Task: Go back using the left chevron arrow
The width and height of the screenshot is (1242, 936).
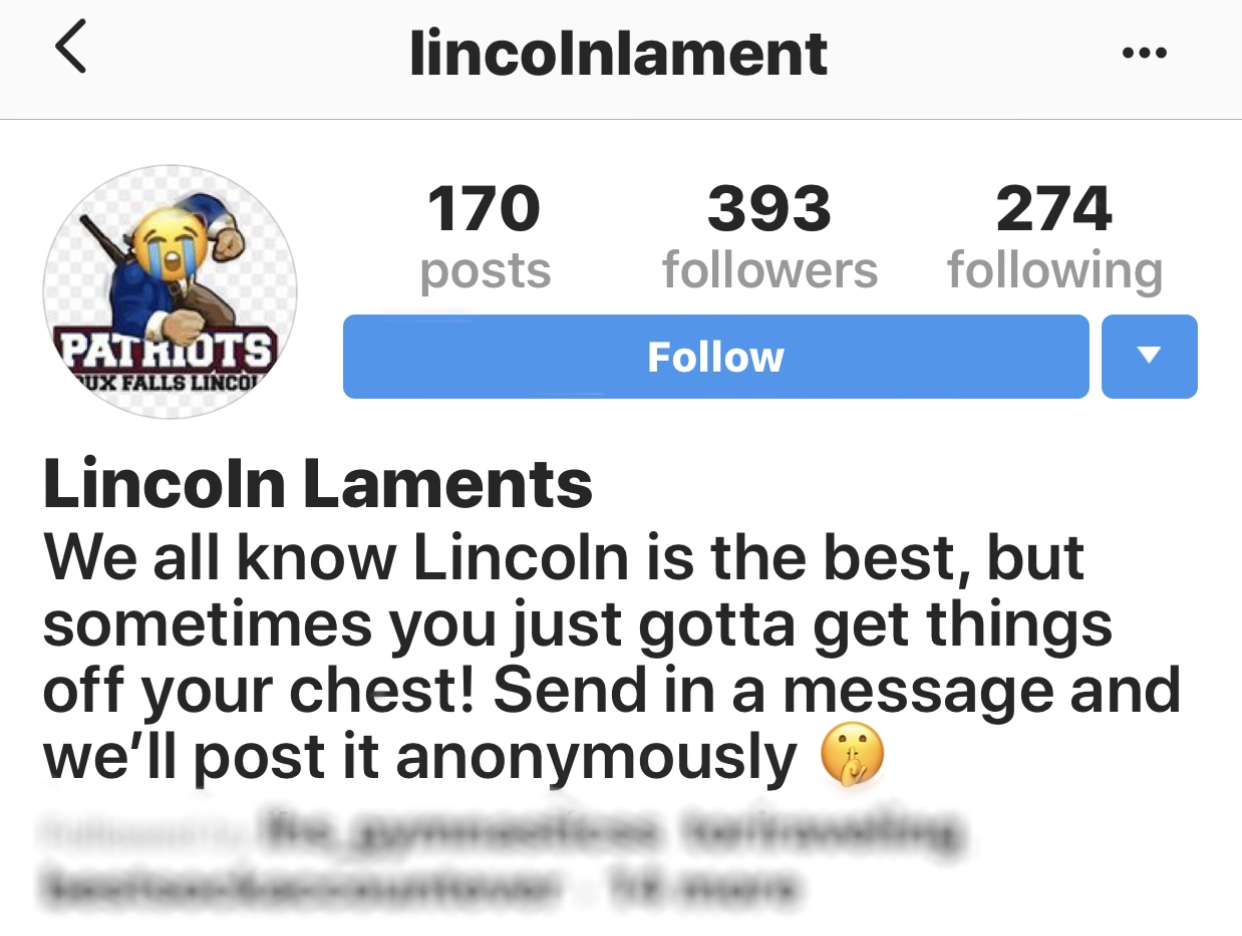Action: click(69, 50)
